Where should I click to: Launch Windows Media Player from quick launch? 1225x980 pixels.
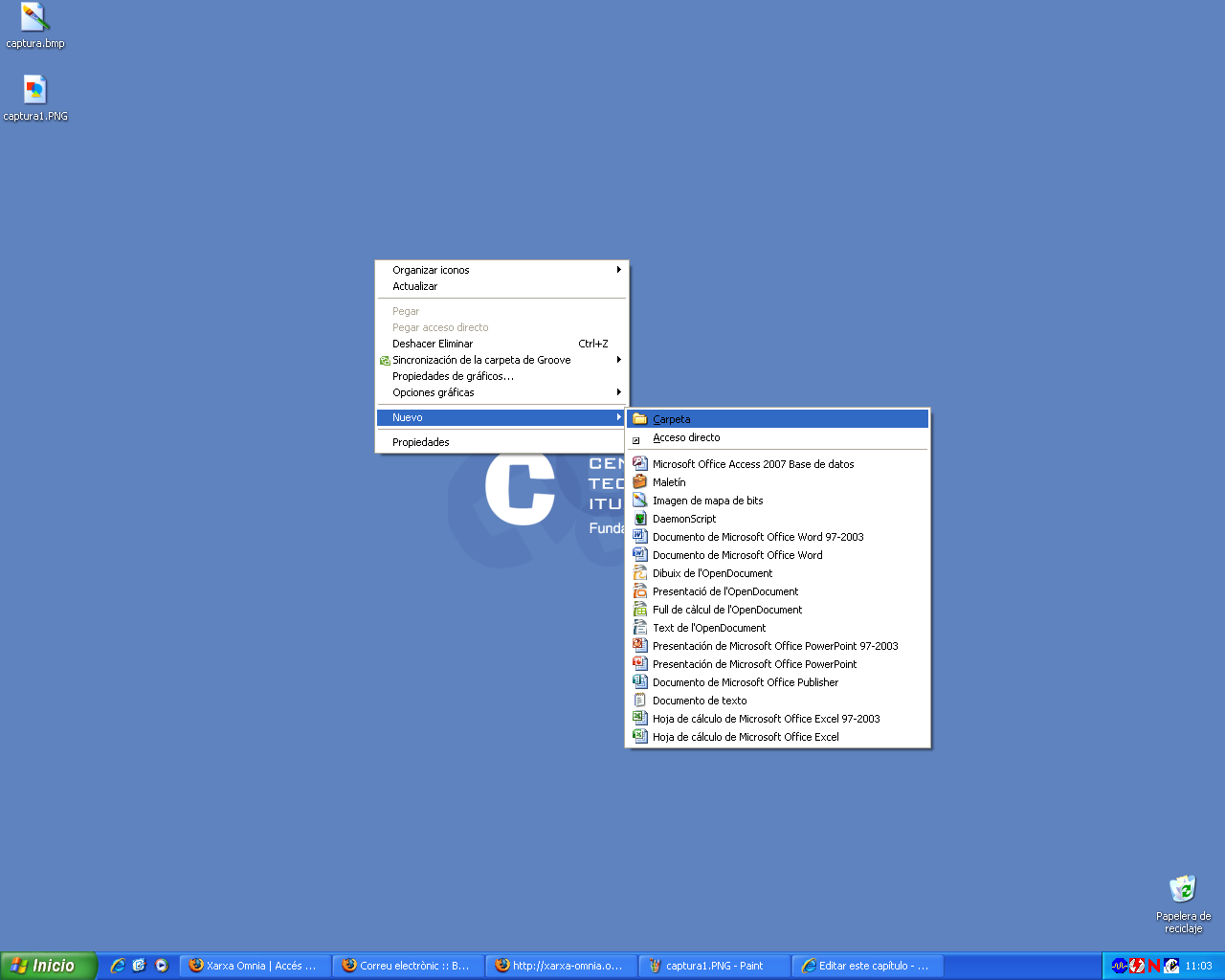162,966
